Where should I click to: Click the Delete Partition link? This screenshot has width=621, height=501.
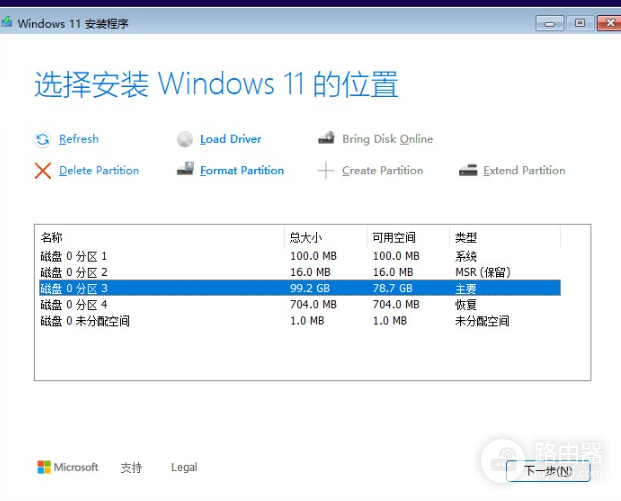[99, 171]
